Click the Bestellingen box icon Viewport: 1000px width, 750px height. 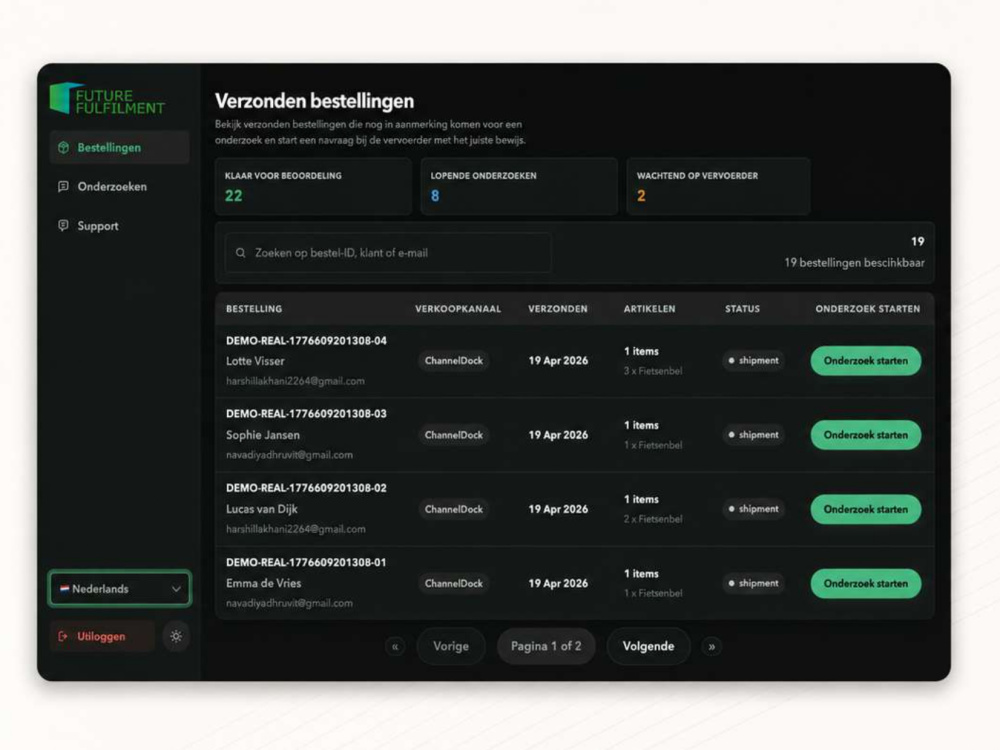[63, 147]
